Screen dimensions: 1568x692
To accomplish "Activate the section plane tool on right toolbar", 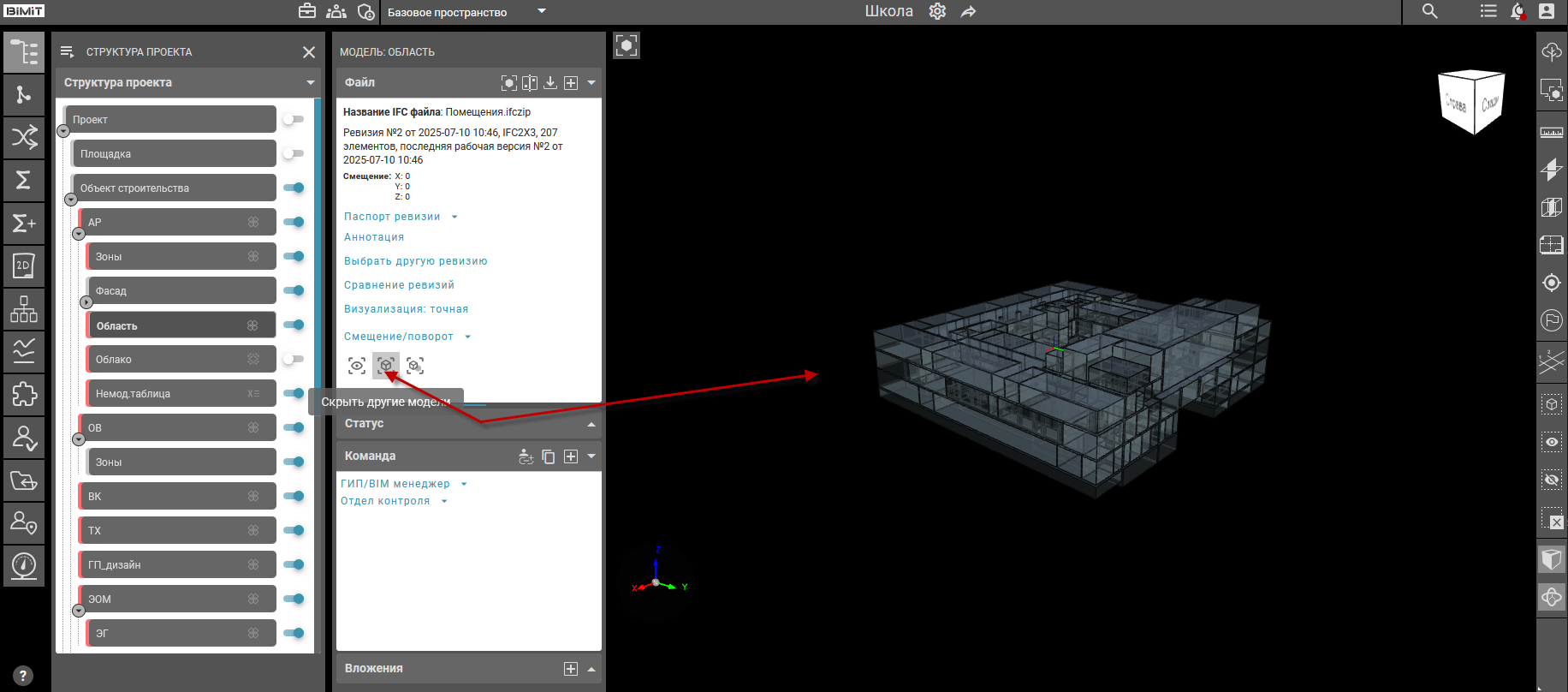I will [1552, 170].
